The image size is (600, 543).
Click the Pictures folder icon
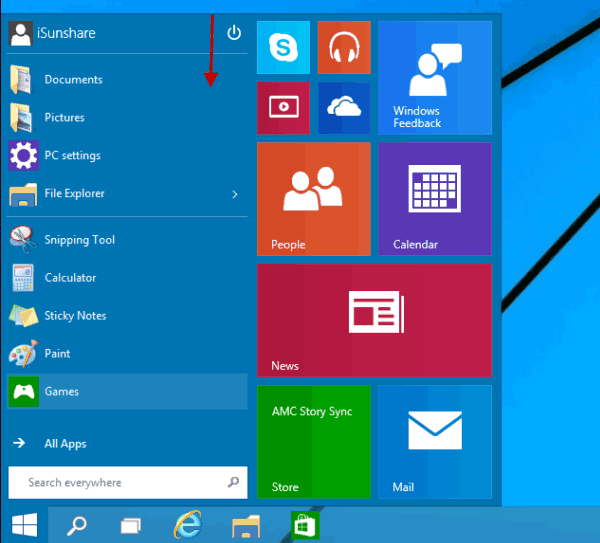[x=21, y=117]
